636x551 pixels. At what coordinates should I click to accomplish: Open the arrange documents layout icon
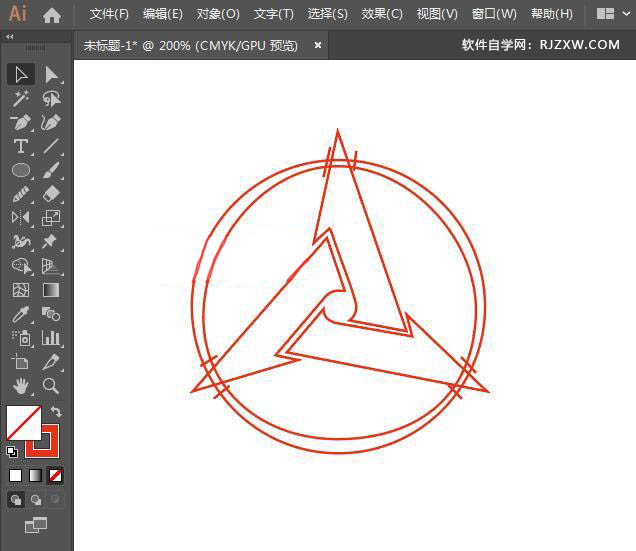[x=605, y=14]
